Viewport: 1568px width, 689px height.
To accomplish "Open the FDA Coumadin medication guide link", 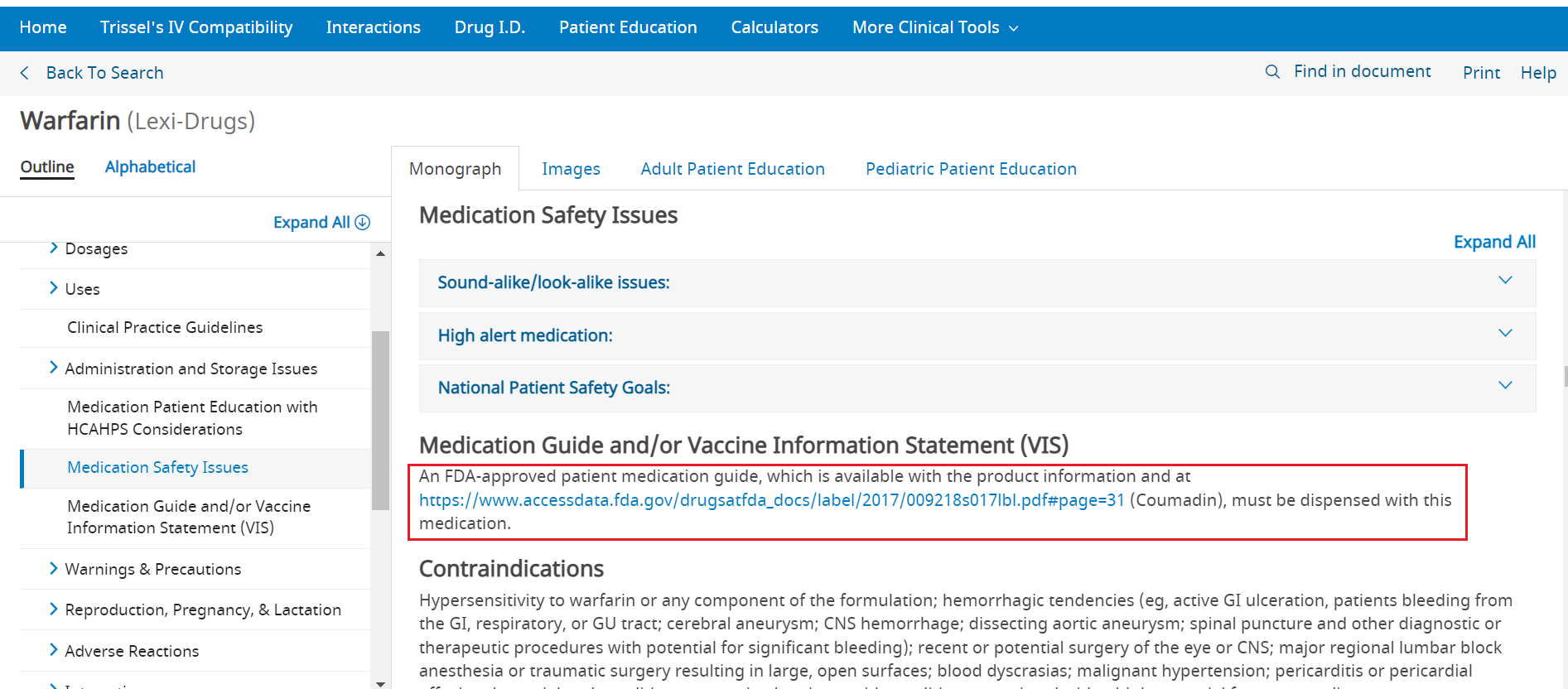I will coord(771,500).
